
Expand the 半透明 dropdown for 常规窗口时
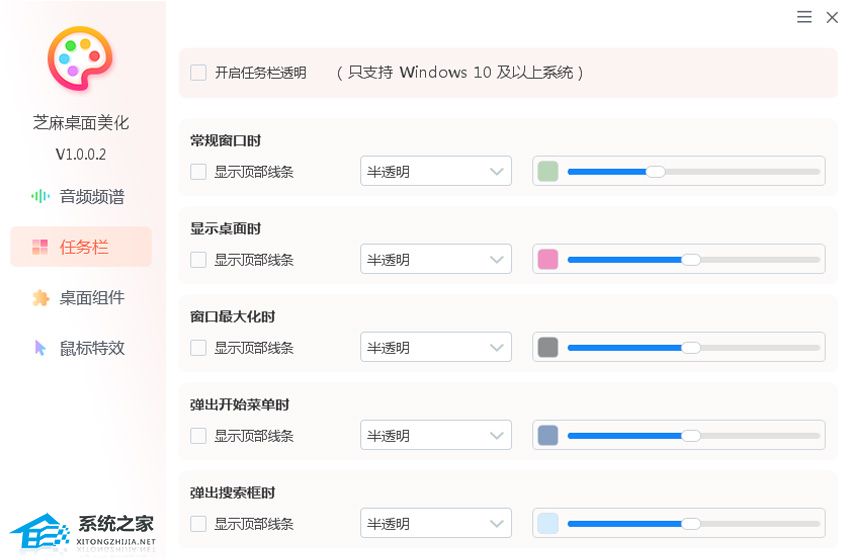point(436,172)
